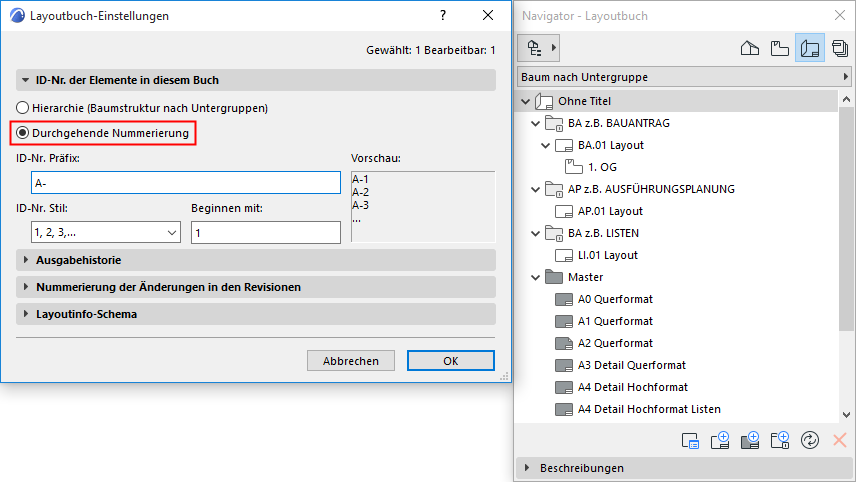Select the Layout Book icon
Screen dimensions: 856x482
pyautogui.click(x=809, y=47)
